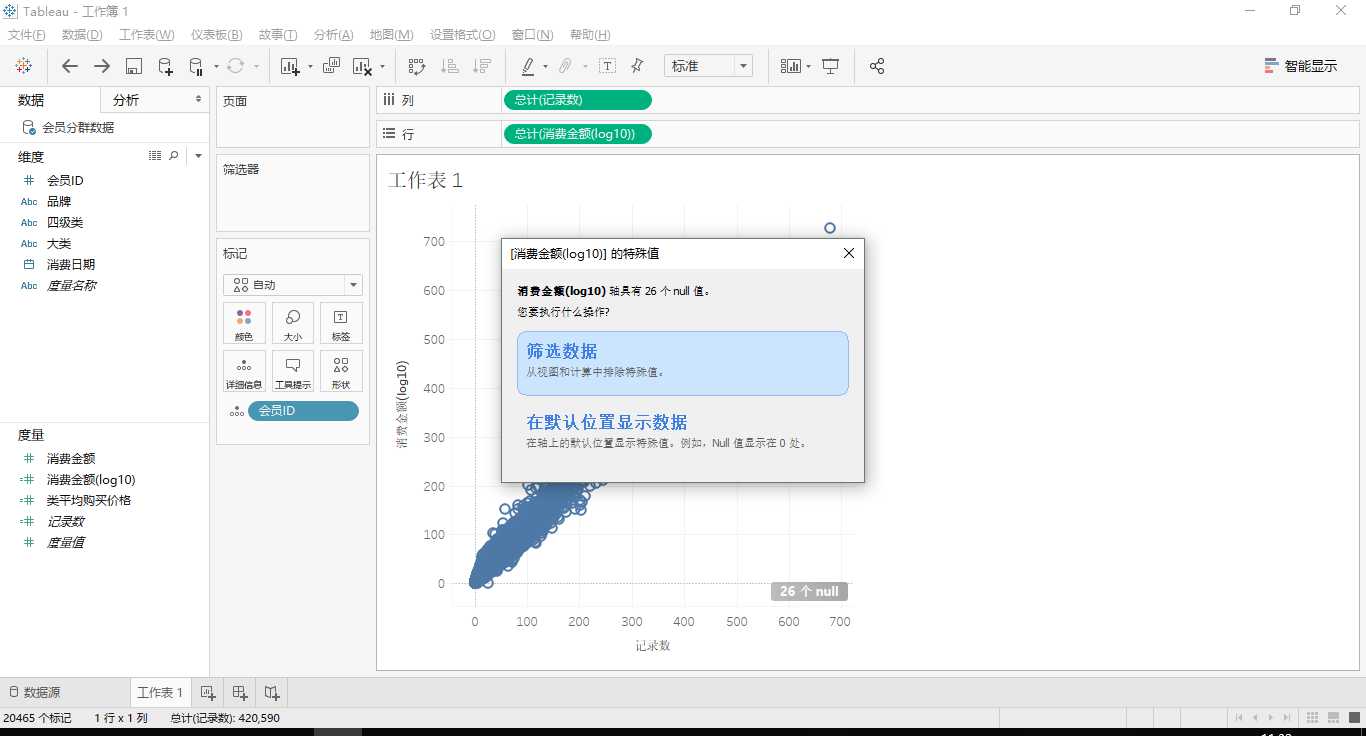Screen dimensions: 1366x736
Task: Open presentation mode icon
Action: 830,66
